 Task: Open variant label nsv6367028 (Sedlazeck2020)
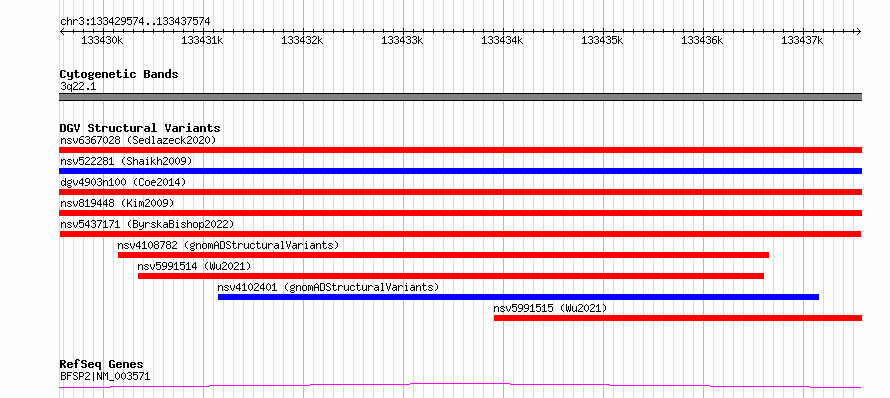(138, 140)
